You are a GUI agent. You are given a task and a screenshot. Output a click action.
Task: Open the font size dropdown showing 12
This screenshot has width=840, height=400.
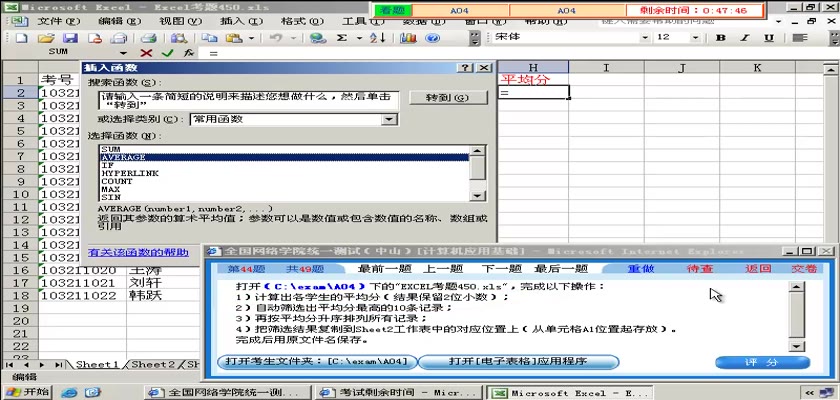pyautogui.click(x=695, y=37)
